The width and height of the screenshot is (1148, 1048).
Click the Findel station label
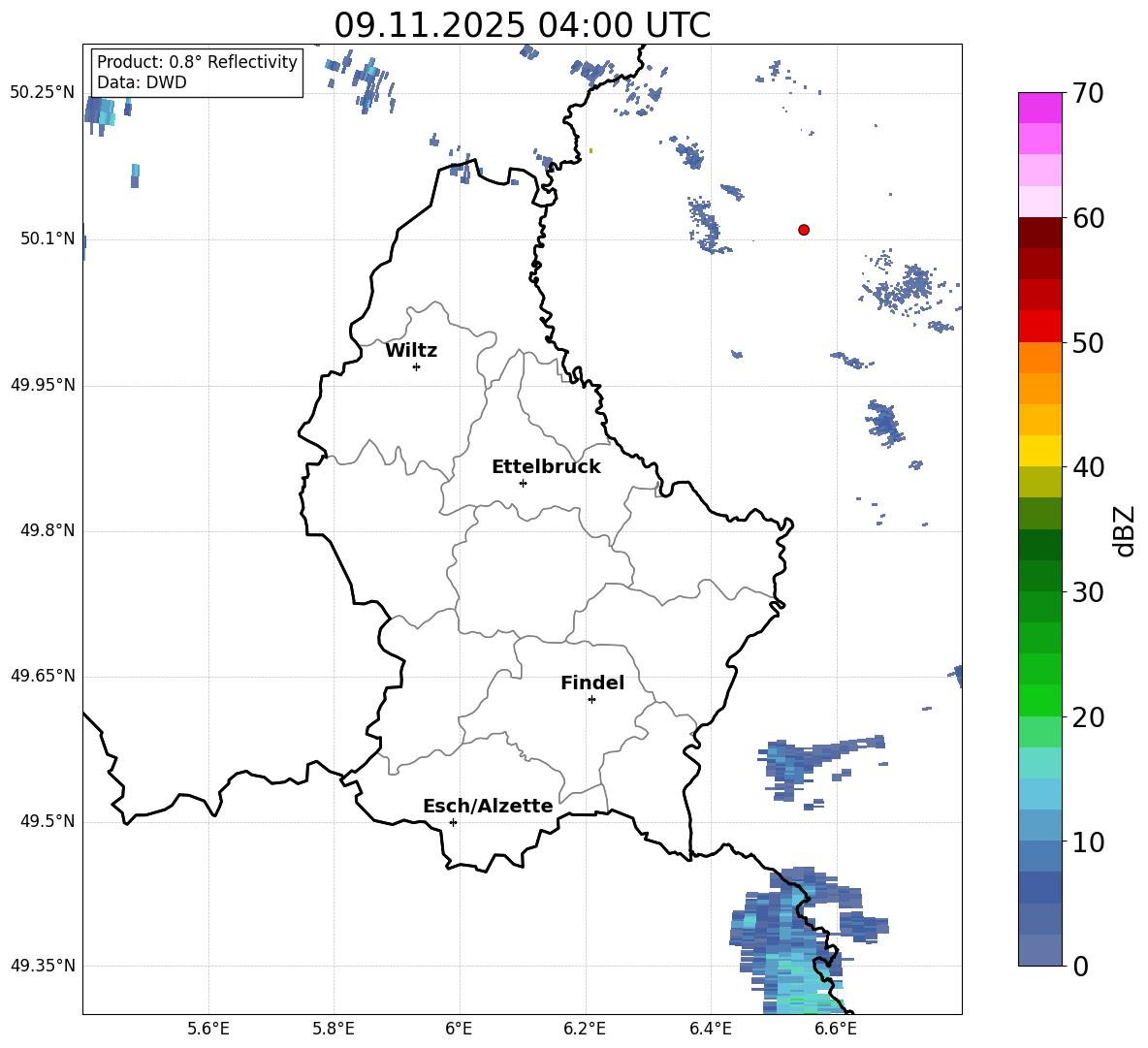592,683
